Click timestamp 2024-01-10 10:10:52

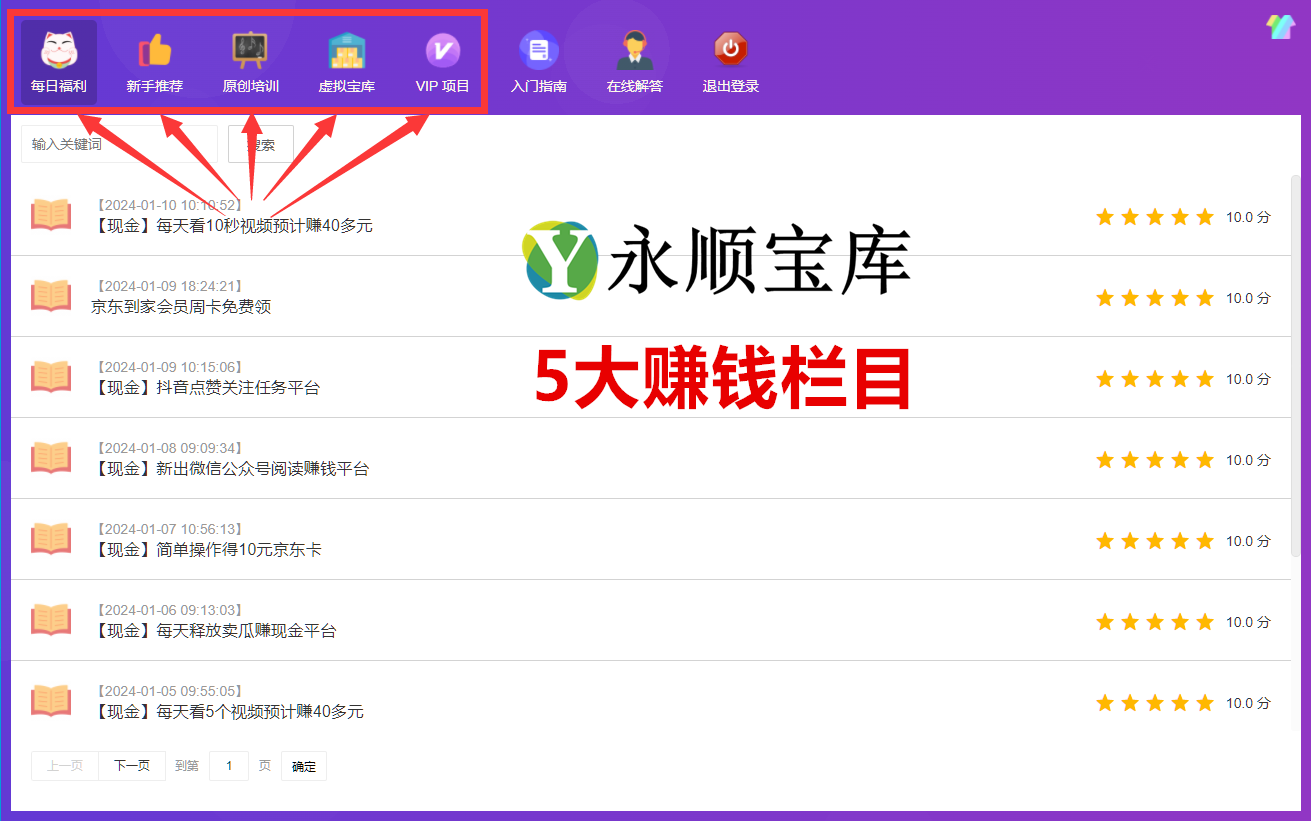[170, 206]
